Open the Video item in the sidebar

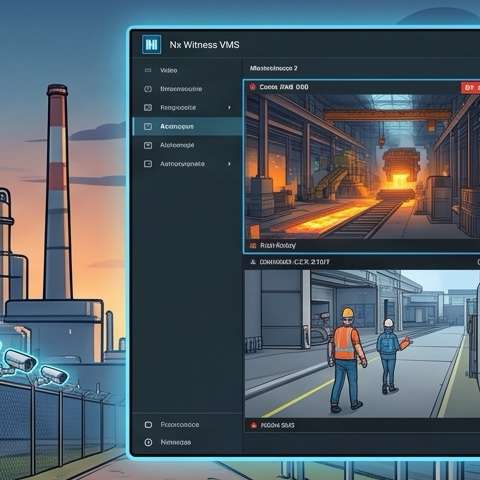168,70
